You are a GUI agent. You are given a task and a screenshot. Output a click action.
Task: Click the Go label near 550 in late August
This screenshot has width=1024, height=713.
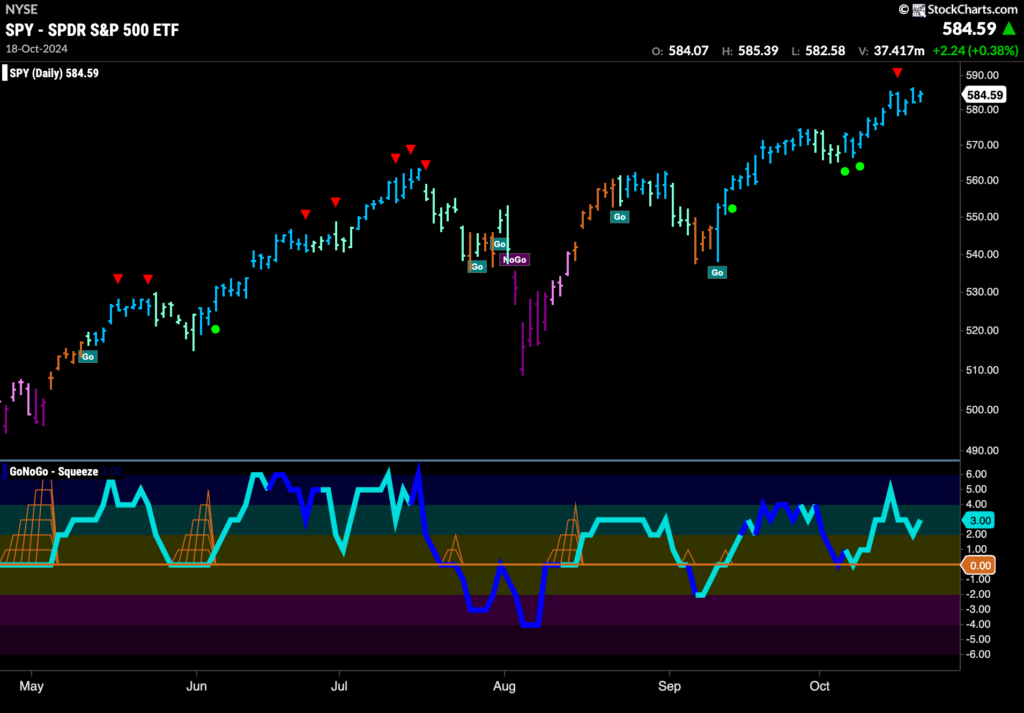pos(619,217)
